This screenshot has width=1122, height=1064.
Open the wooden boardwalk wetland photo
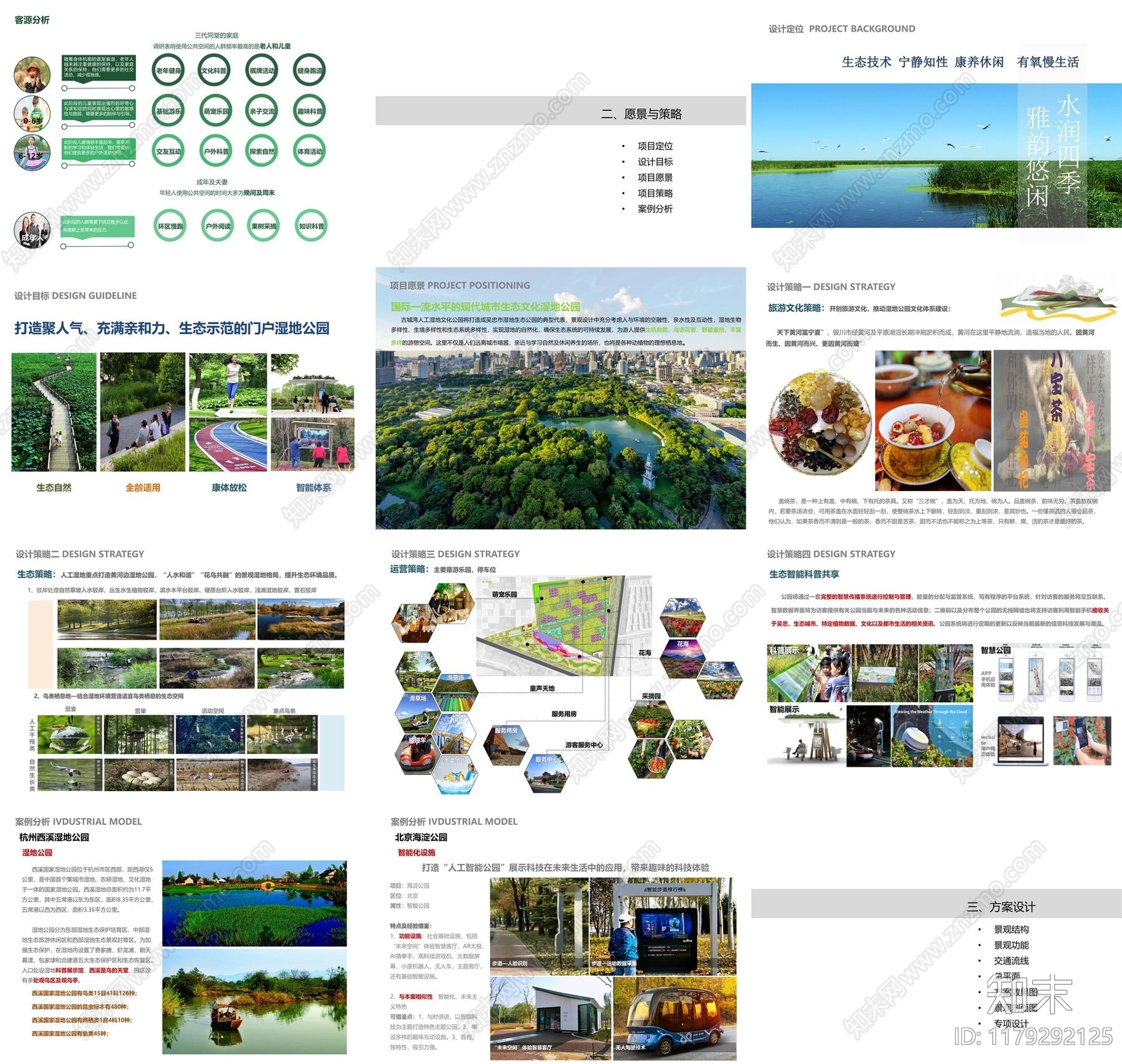[x=54, y=412]
